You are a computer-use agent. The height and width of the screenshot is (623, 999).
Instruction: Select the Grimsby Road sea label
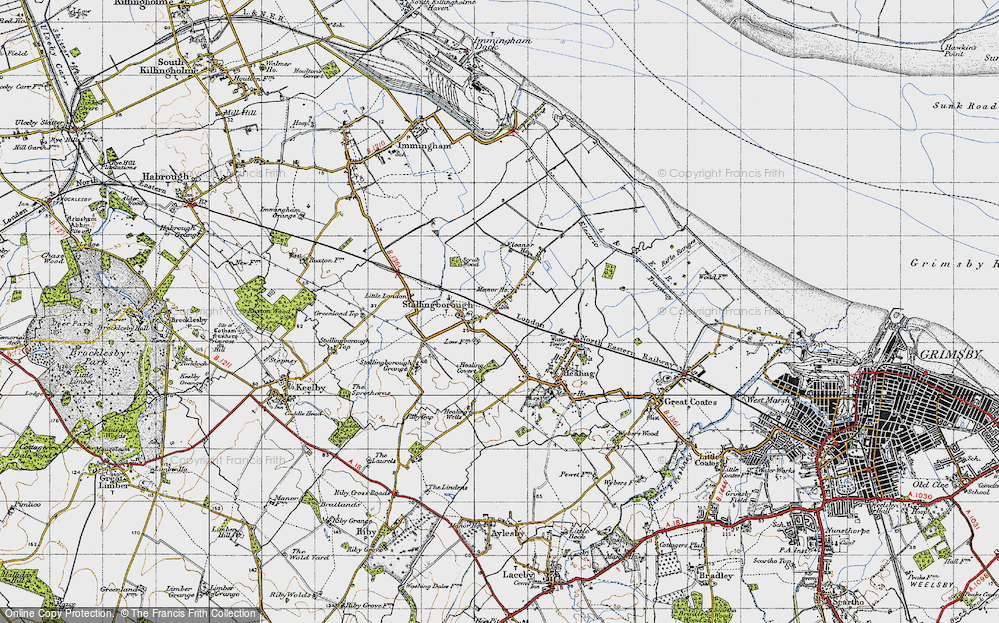point(954,263)
